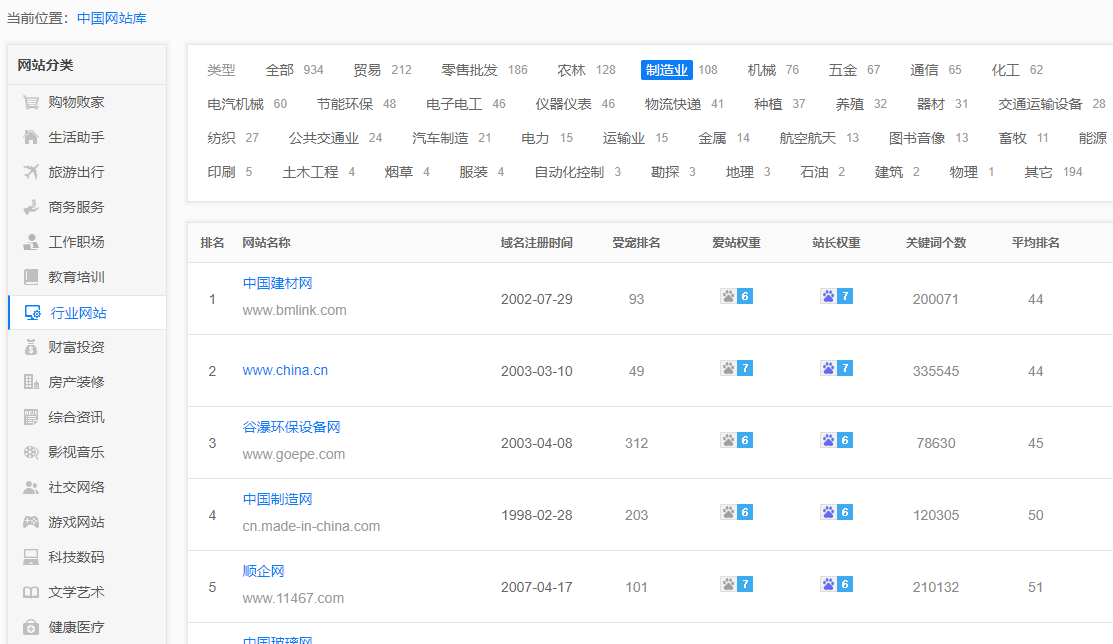The height and width of the screenshot is (644, 1113).
Task: Visit the www.china.cn link
Action: pyautogui.click(x=285, y=370)
